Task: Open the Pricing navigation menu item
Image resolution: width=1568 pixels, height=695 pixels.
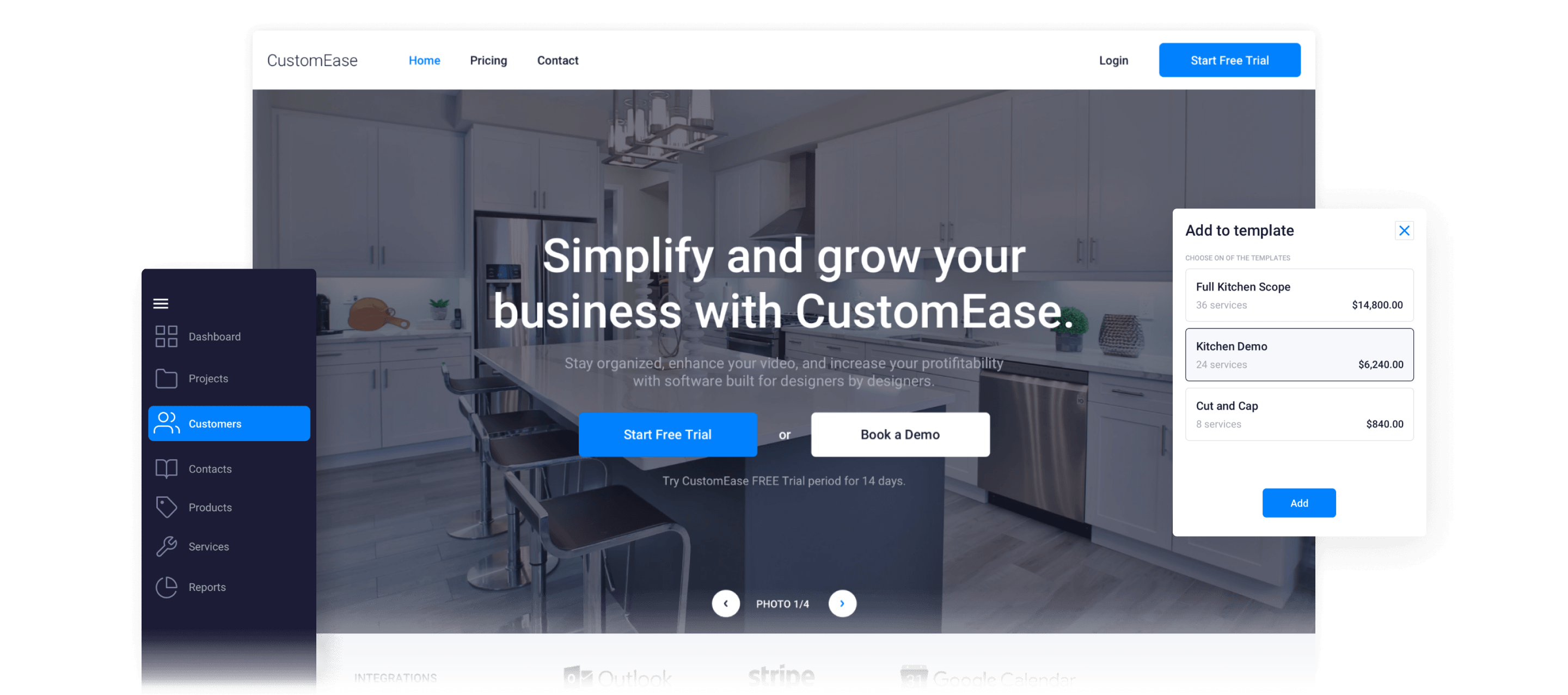Action: (x=488, y=60)
